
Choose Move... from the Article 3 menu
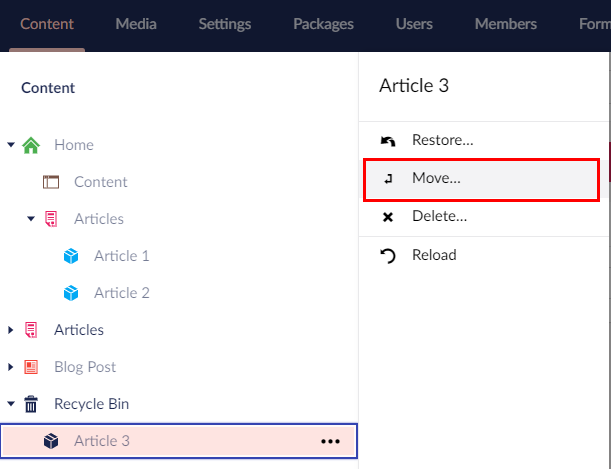pos(481,180)
